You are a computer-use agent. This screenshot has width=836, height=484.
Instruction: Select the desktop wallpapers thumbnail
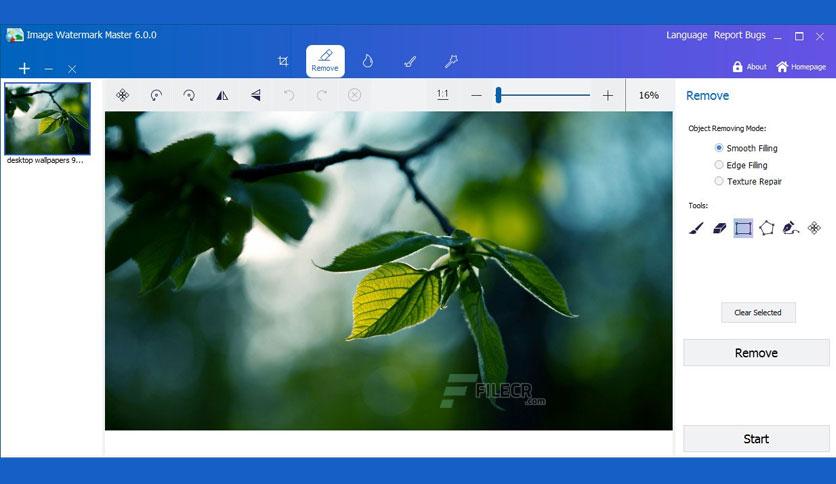click(x=47, y=117)
